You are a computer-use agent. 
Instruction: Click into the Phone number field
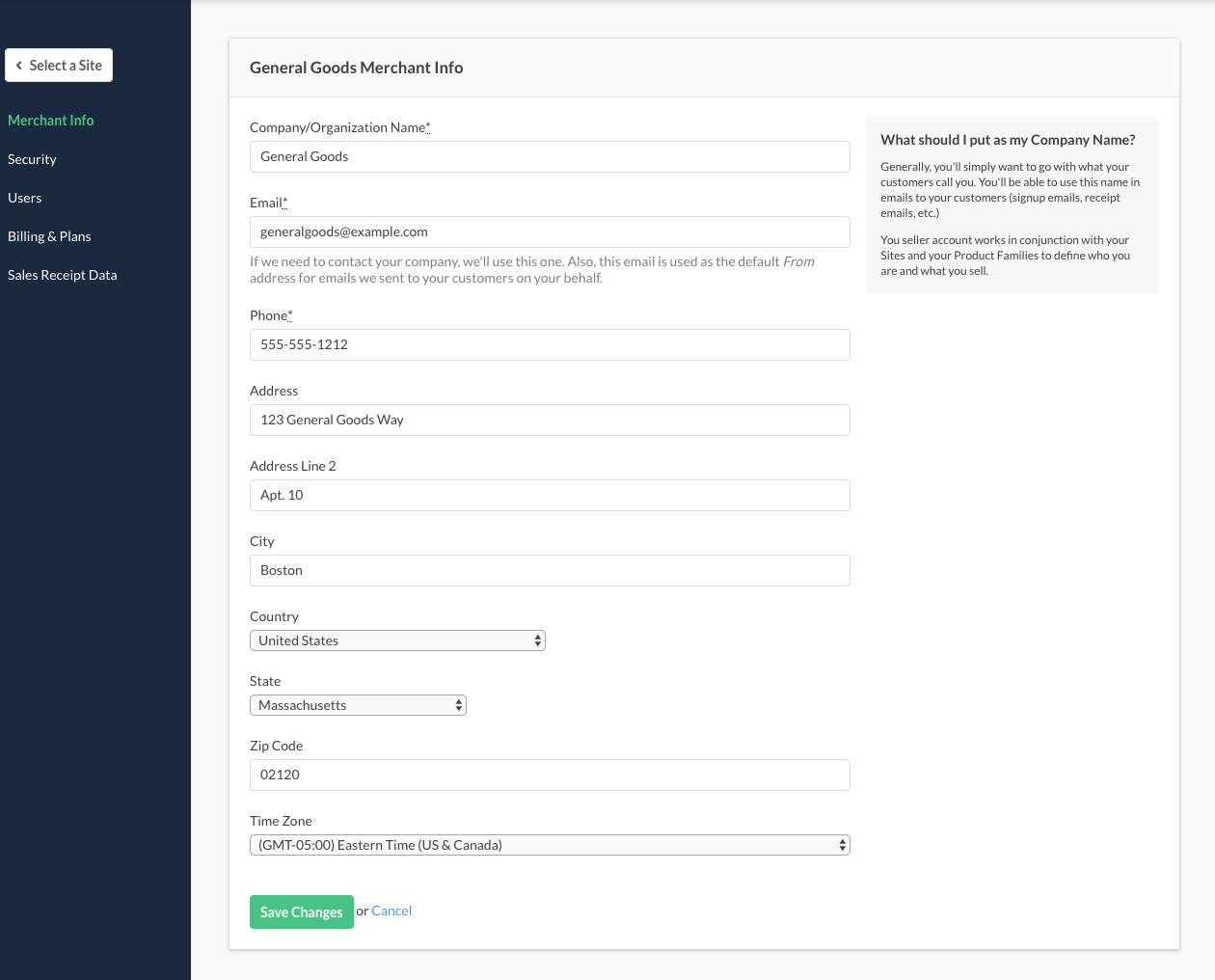(550, 344)
